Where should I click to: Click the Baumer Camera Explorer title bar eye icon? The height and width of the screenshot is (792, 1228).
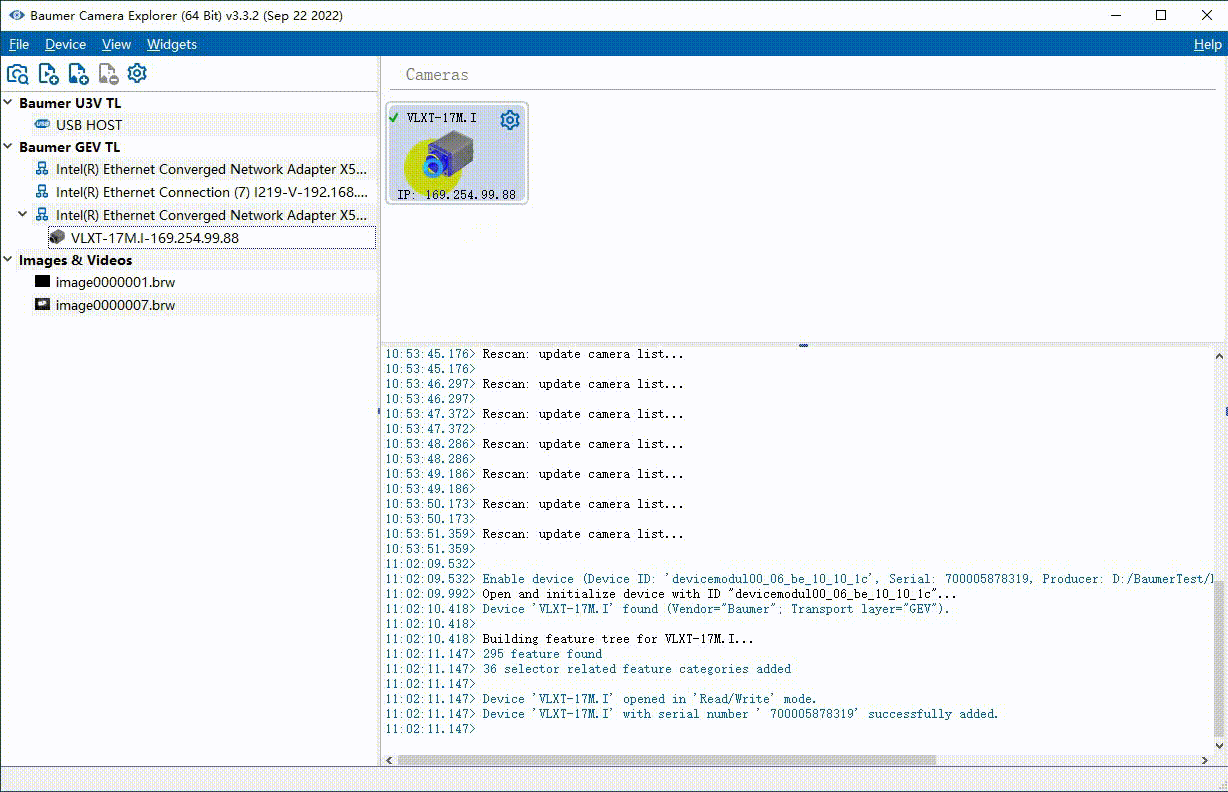click(15, 15)
